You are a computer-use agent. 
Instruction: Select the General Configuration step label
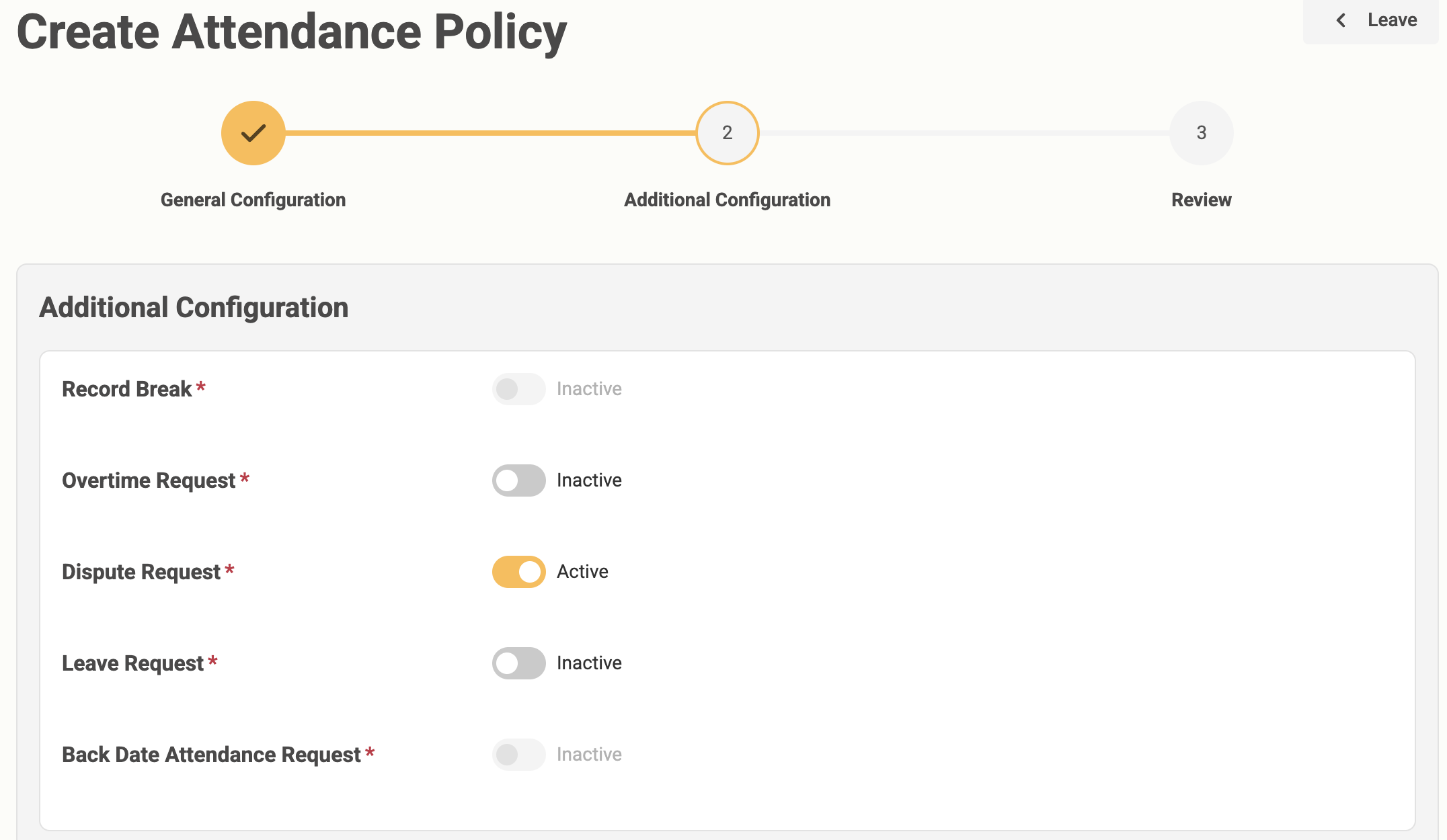click(x=253, y=200)
